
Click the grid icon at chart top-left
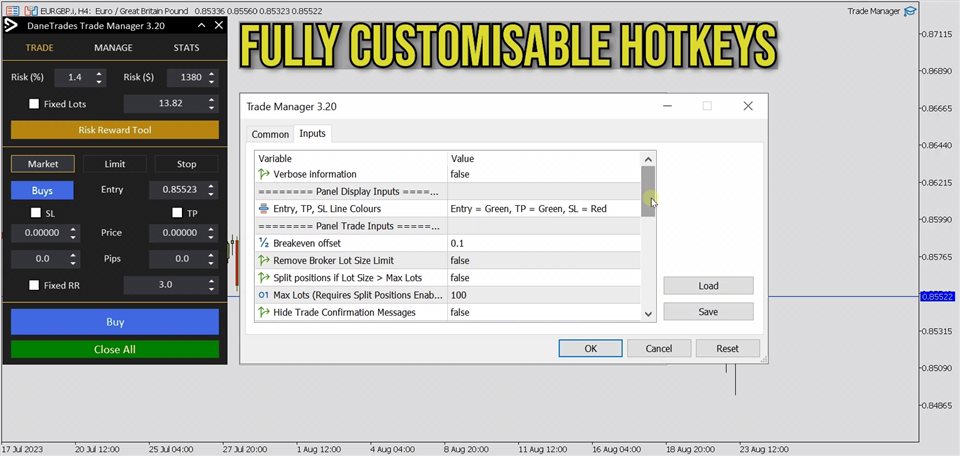[12, 11]
